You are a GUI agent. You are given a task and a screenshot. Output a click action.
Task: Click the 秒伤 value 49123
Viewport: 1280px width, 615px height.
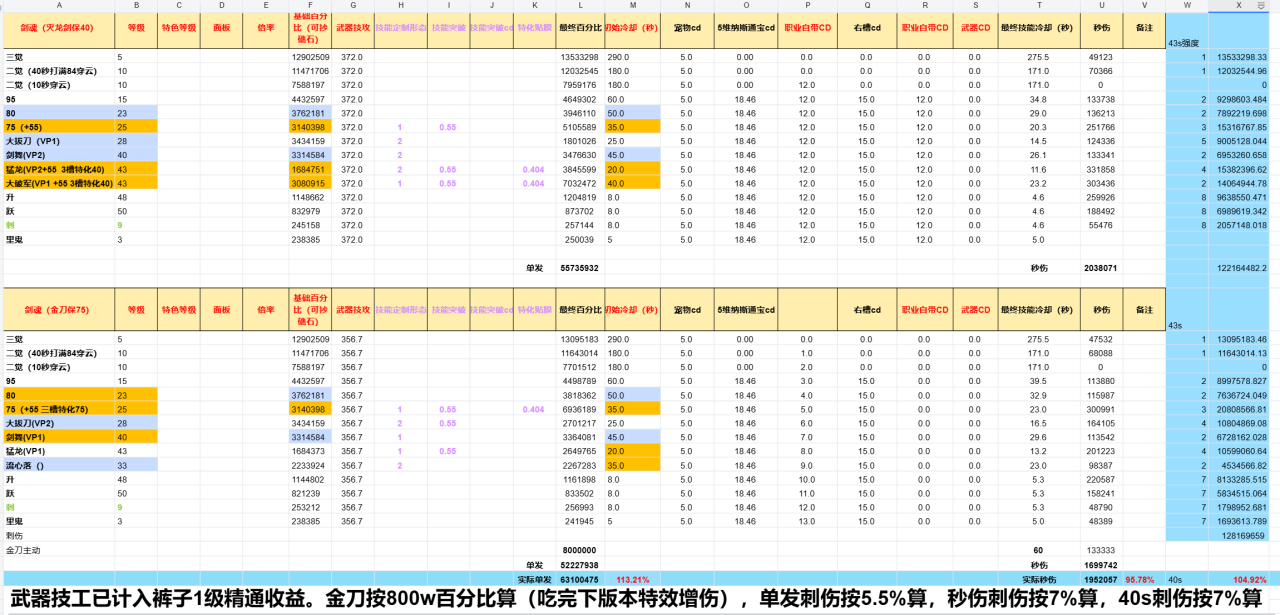tap(1100, 57)
